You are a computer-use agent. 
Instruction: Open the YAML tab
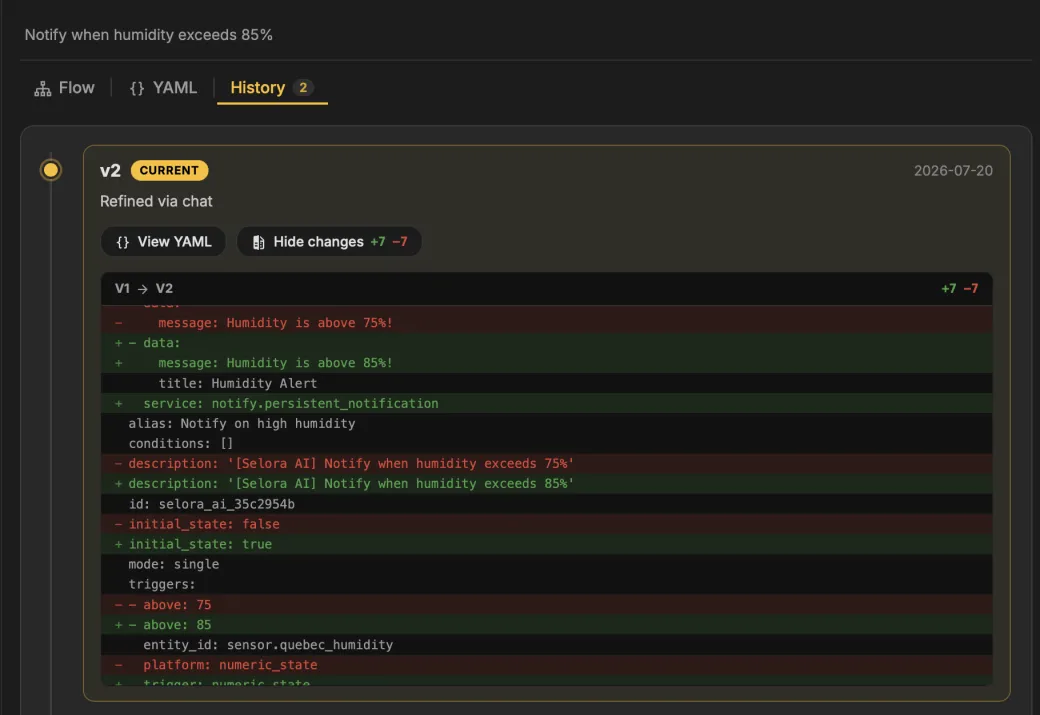point(163,88)
